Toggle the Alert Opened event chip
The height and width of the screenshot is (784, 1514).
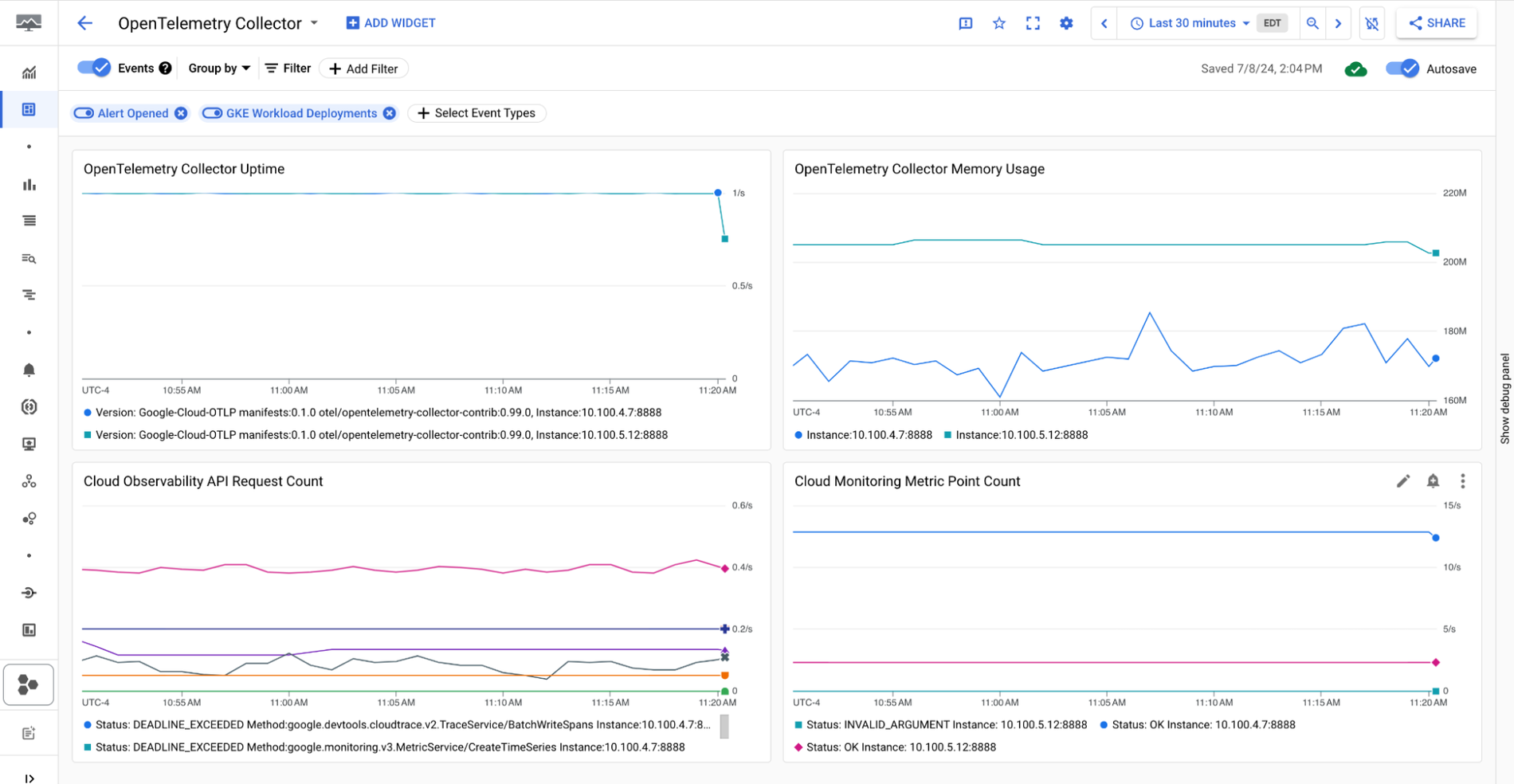(x=84, y=113)
